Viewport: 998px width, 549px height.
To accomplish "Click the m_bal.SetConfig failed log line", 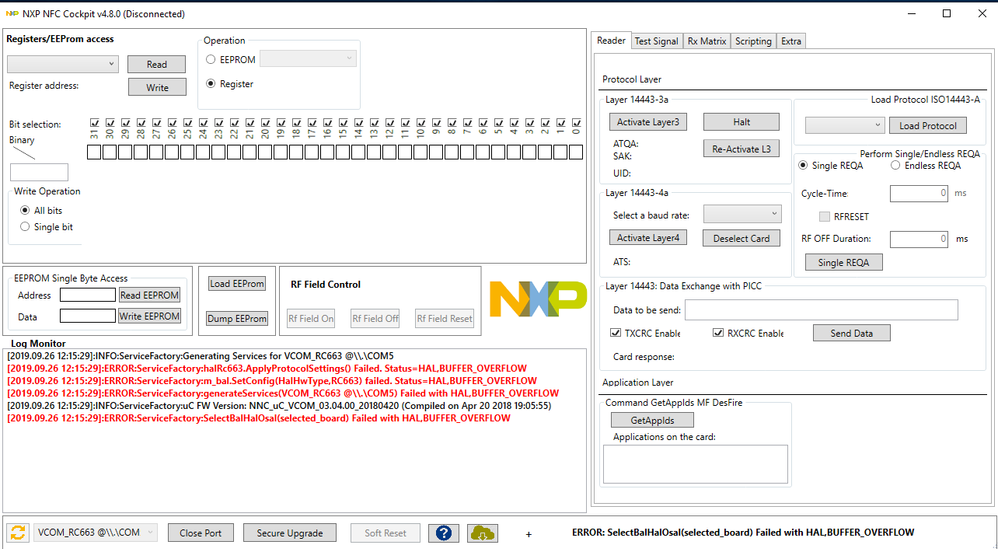I will pos(272,380).
